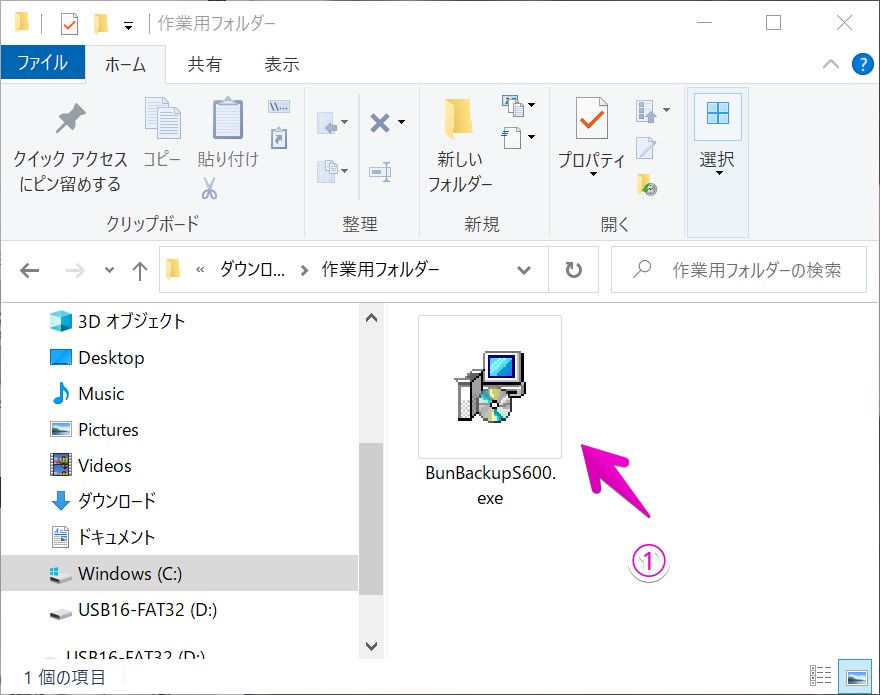Click the 作業用フォルダー breadcrumb
This screenshot has height=695, width=880.
381,269
